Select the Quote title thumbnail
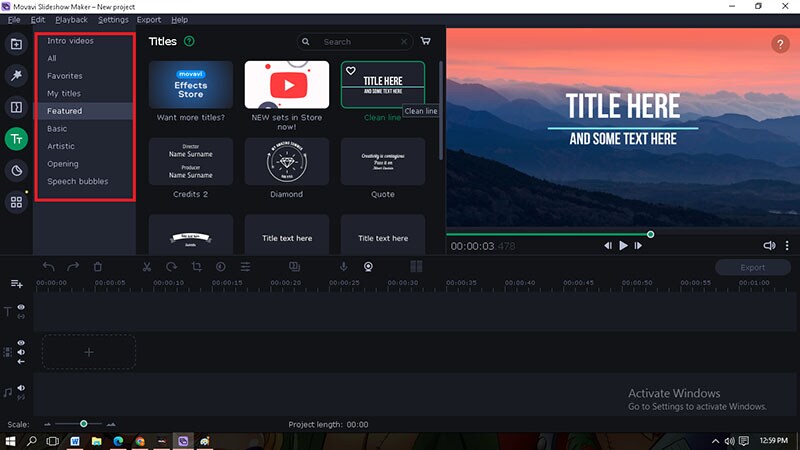 (383, 161)
